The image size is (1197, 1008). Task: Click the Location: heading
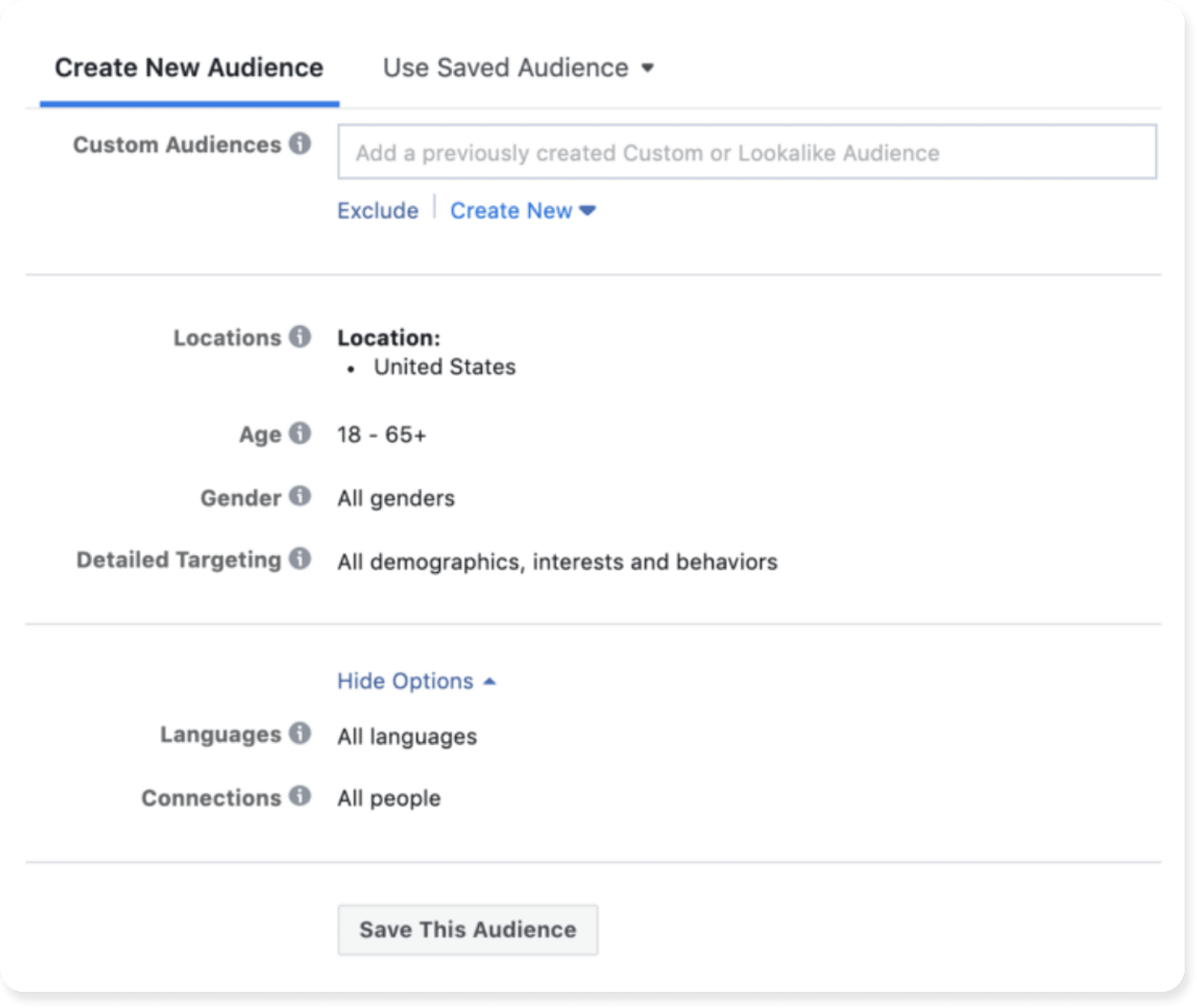click(389, 338)
